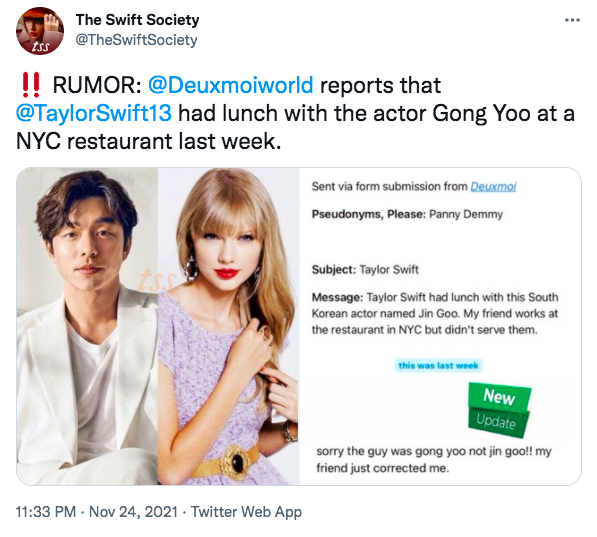This screenshot has width=597, height=537.
Task: Open the @TaylorSwift13 mention
Action: click(x=94, y=113)
